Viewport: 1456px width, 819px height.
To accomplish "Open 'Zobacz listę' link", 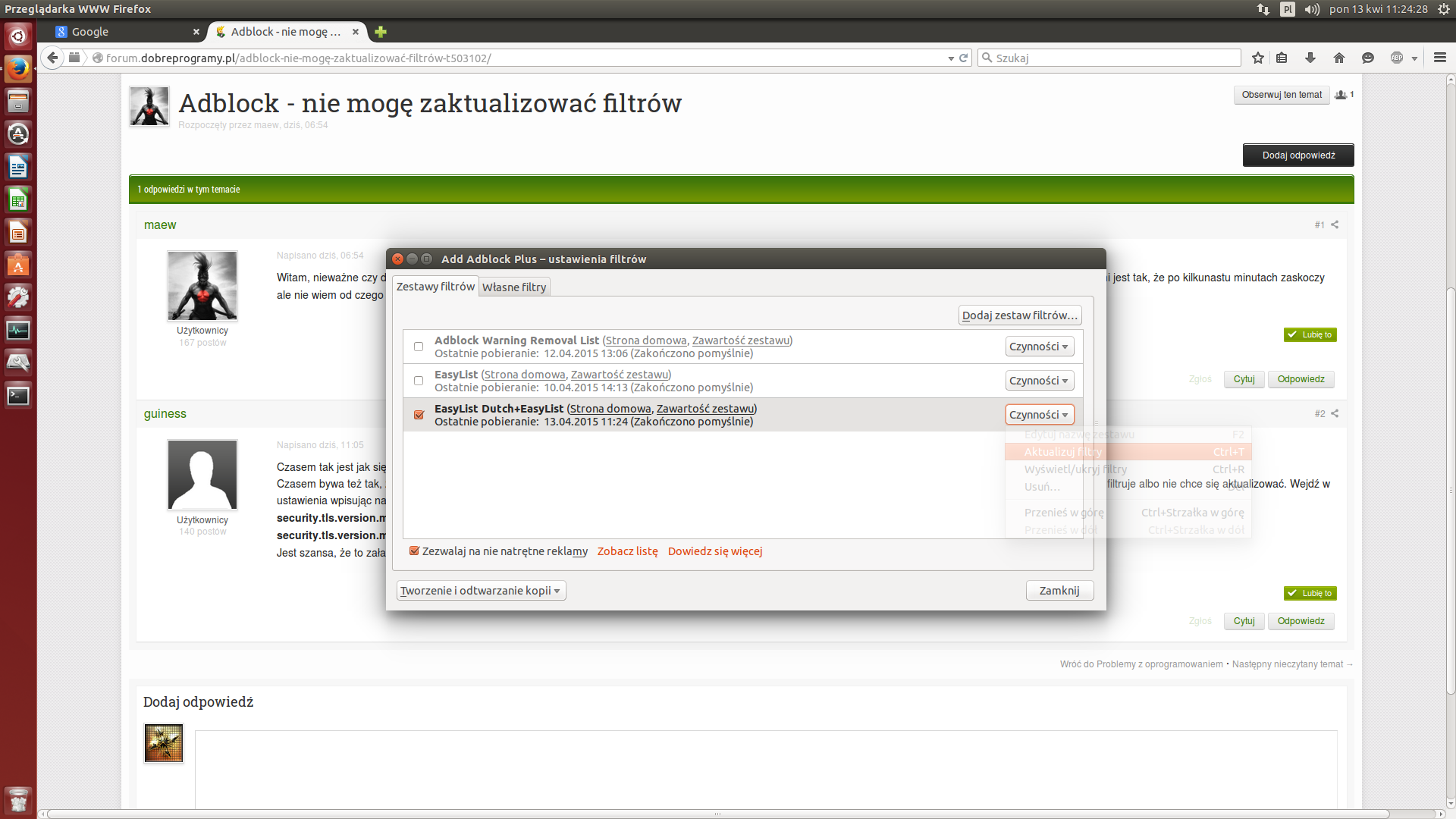I will pyautogui.click(x=627, y=551).
